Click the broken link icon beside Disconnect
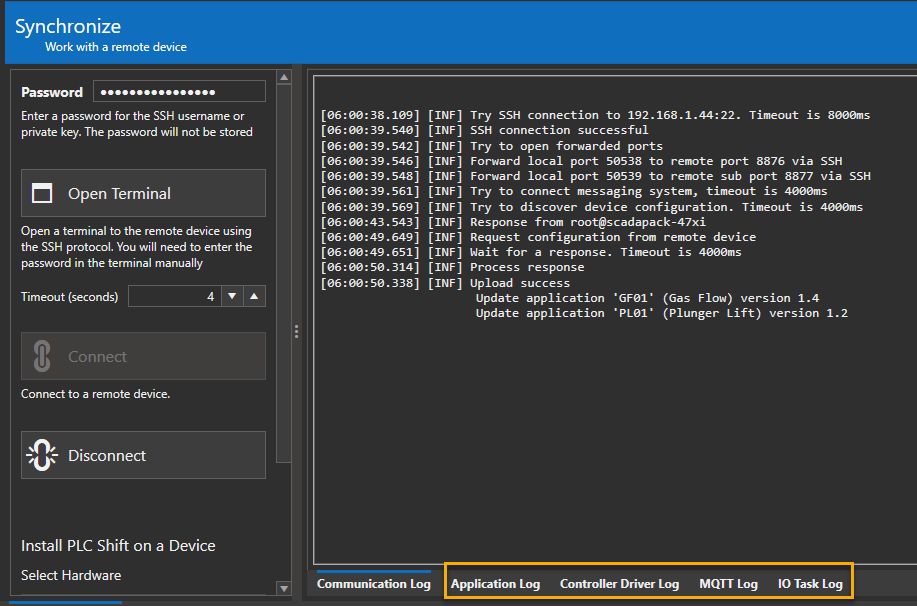 42,455
